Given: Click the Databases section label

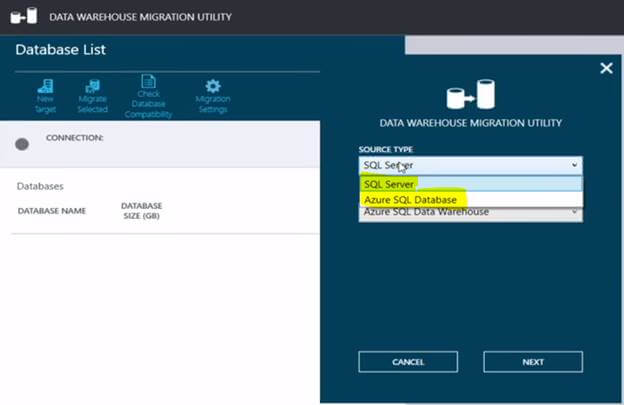Looking at the screenshot, I should click(x=40, y=186).
